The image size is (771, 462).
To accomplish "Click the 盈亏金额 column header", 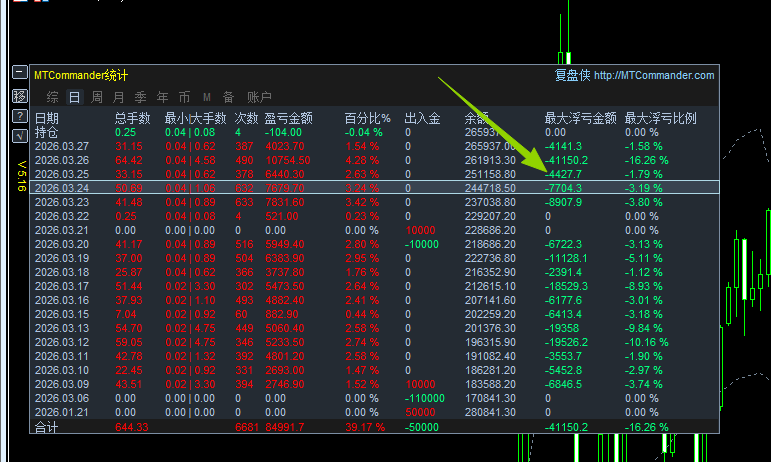I will pyautogui.click(x=289, y=118).
